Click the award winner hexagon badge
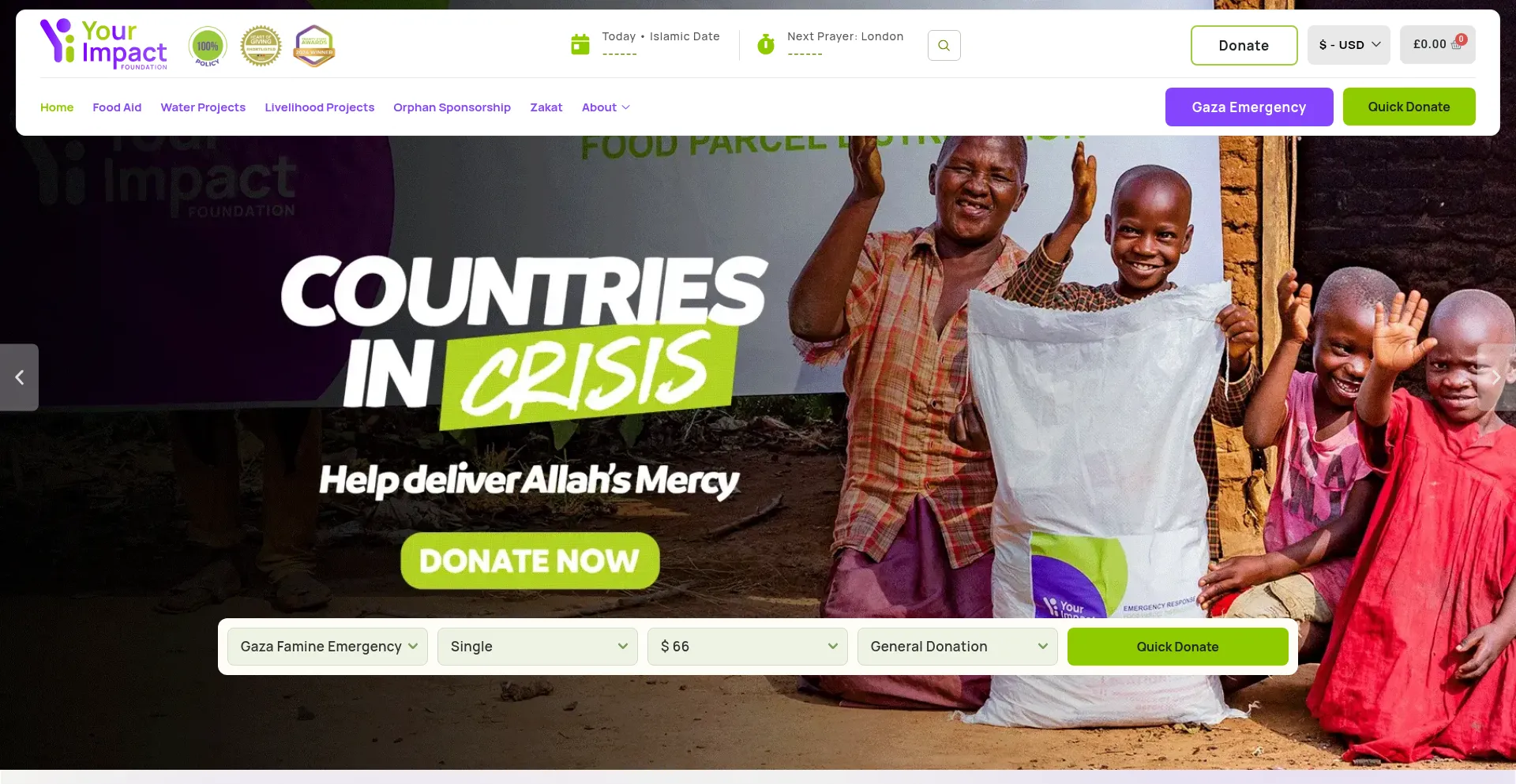 314,46
